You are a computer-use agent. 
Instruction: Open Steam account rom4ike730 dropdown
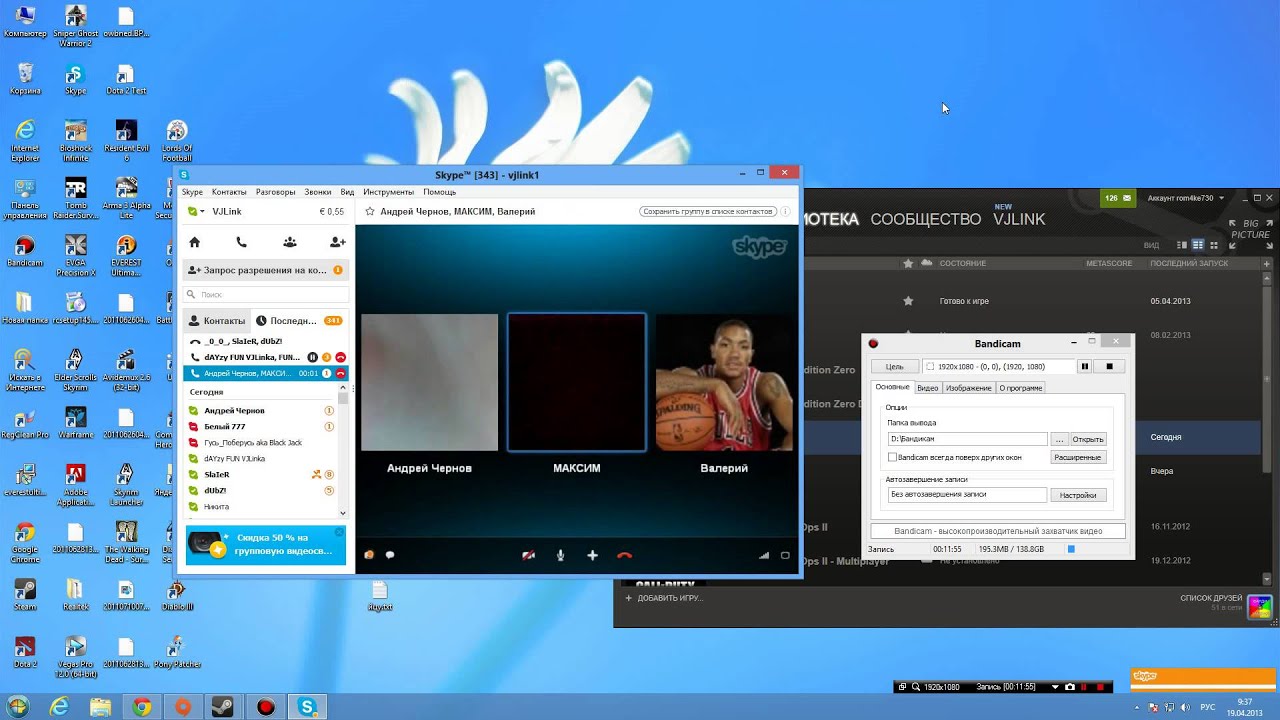click(x=1187, y=198)
